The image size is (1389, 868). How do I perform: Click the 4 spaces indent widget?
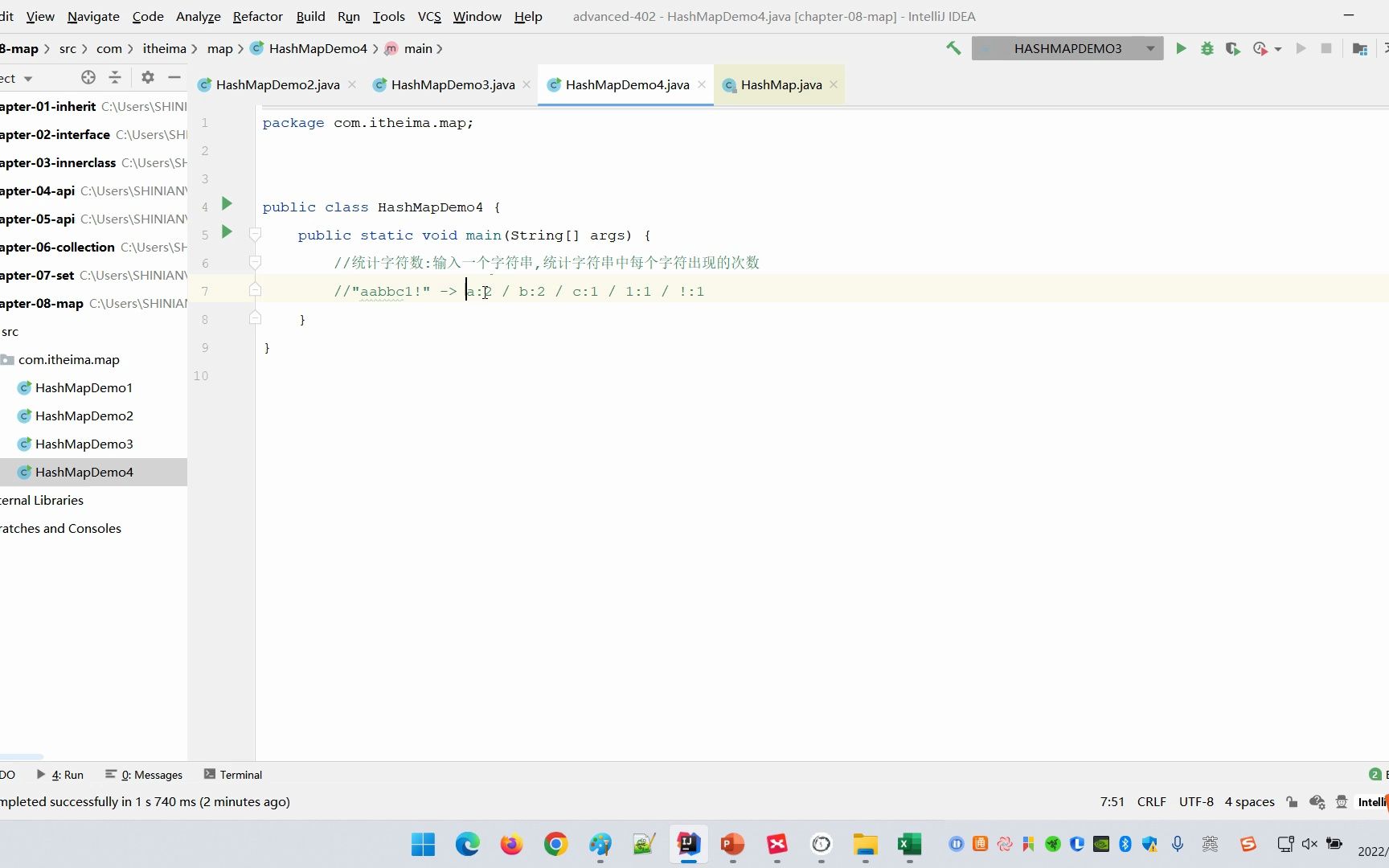(1249, 802)
